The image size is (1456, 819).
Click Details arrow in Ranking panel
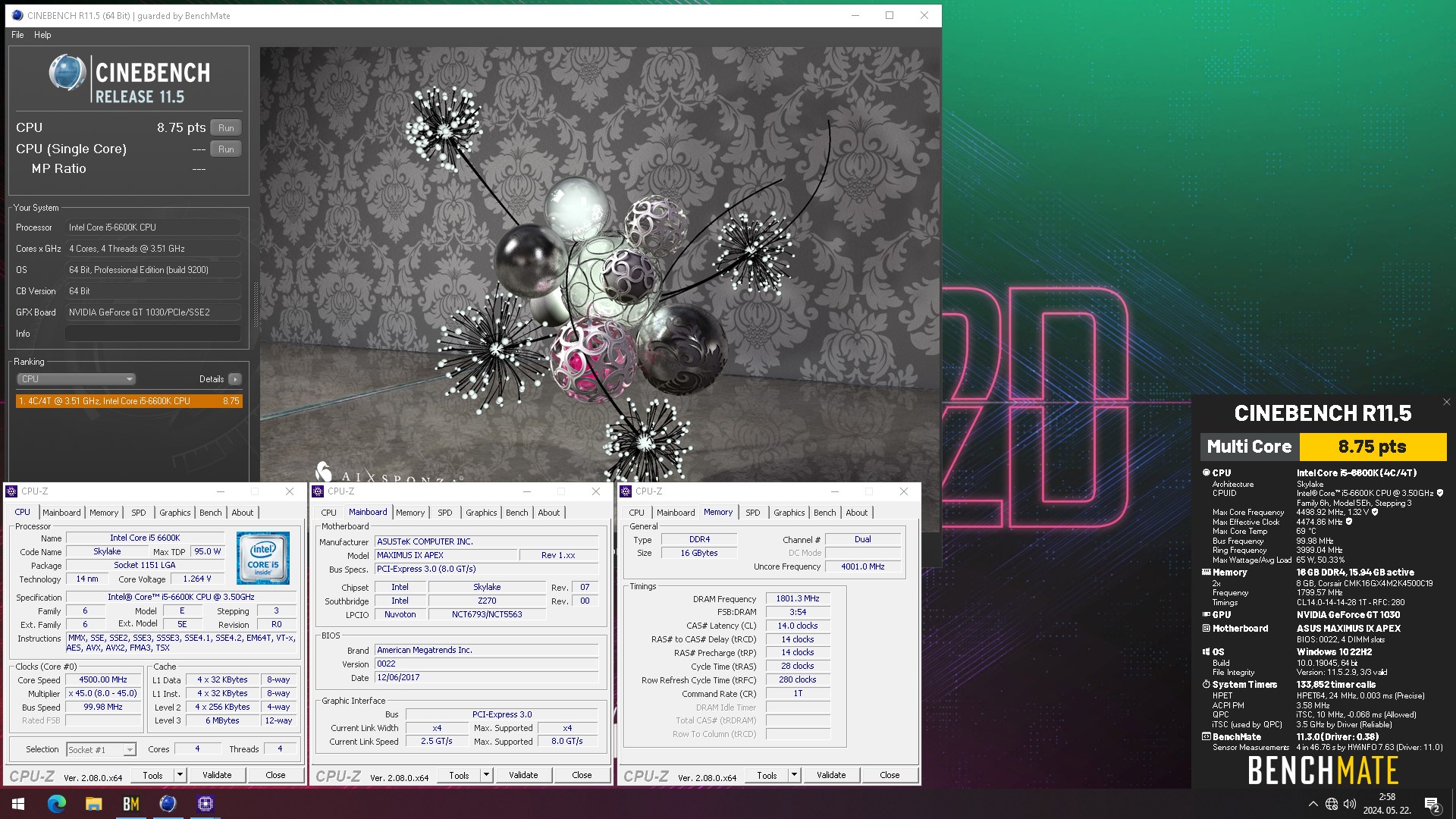coord(234,379)
